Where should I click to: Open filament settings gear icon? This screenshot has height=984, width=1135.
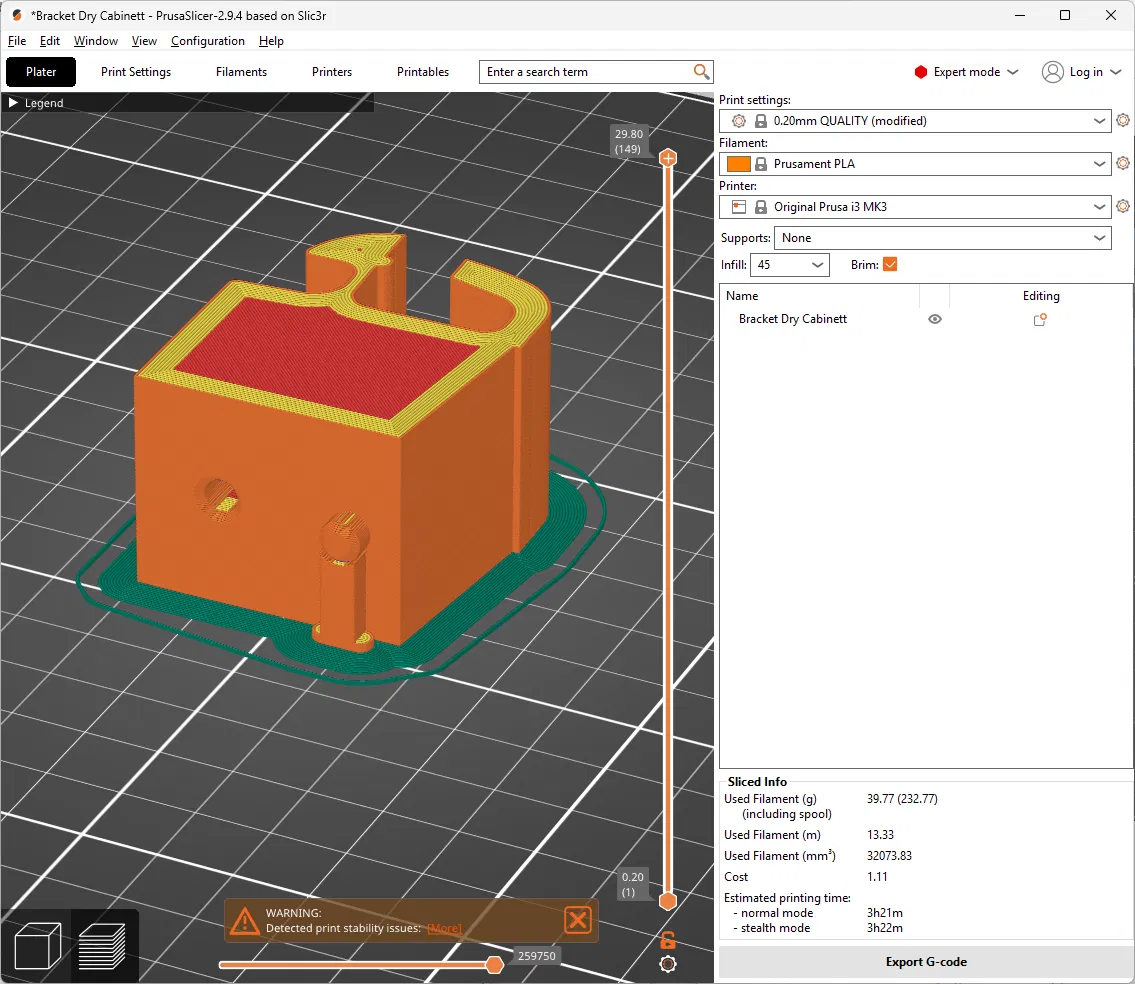tap(1123, 164)
